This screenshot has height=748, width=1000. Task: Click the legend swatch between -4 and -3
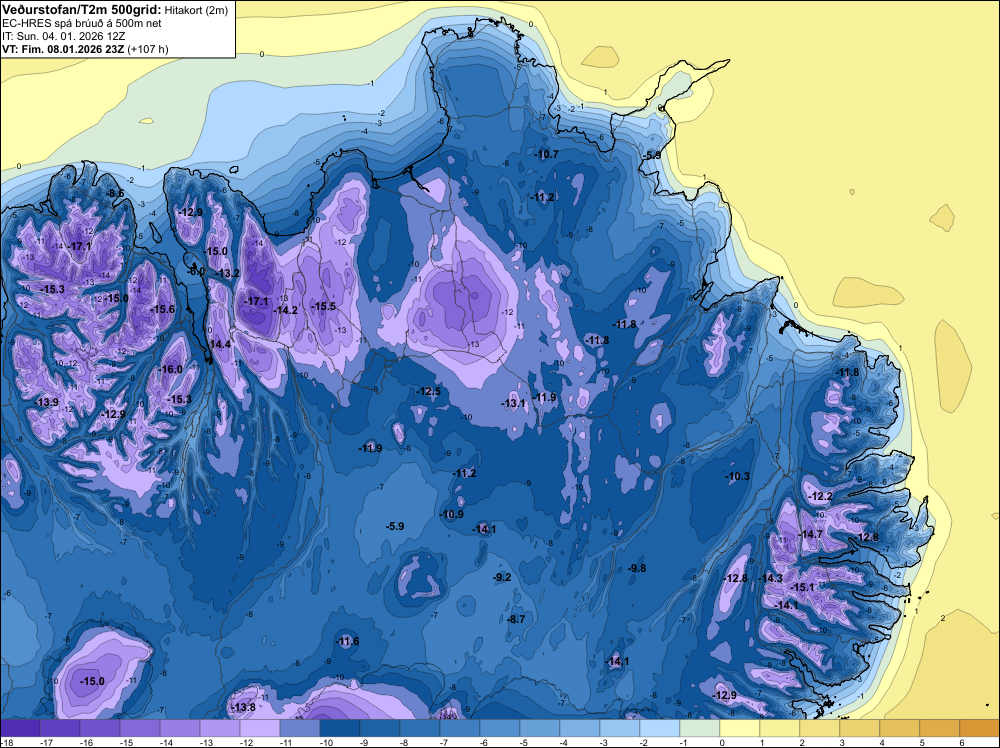coord(580,728)
